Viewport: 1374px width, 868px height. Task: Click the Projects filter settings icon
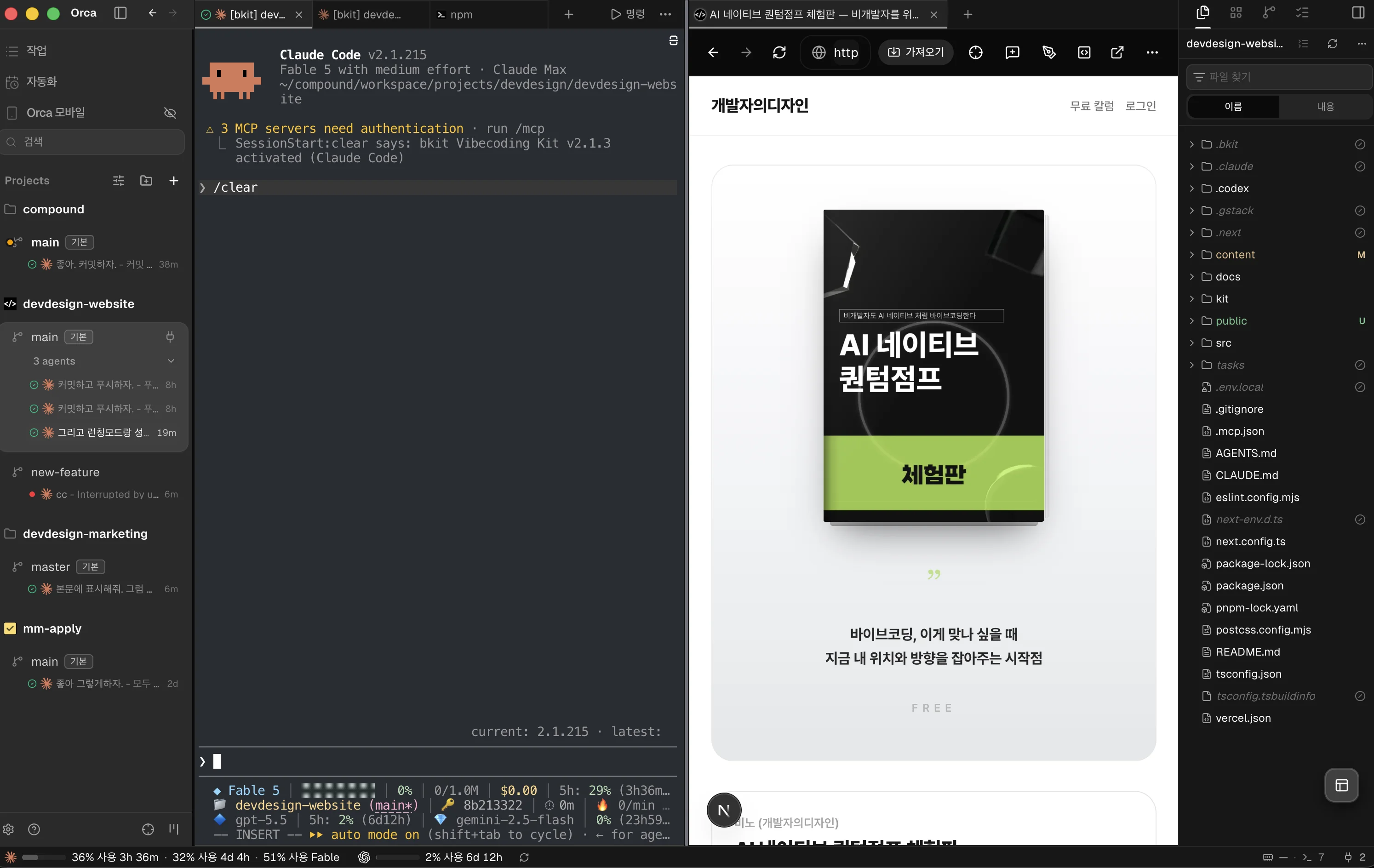[x=119, y=181]
